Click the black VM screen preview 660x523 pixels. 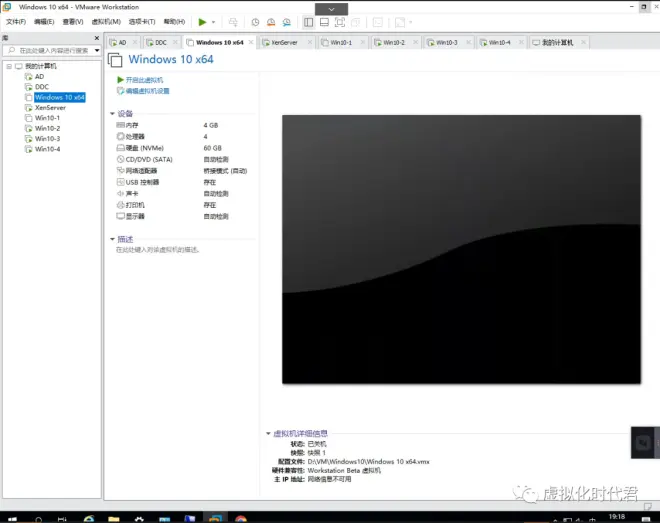(x=461, y=249)
